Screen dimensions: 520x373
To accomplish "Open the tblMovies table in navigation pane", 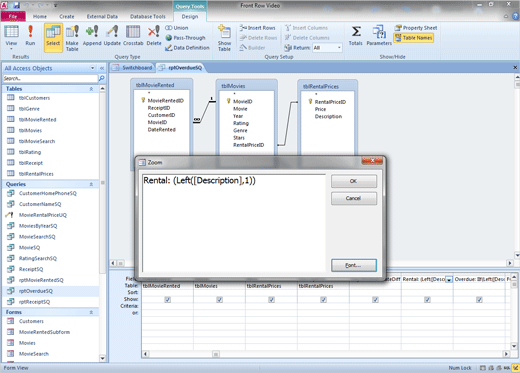I will tap(30, 130).
